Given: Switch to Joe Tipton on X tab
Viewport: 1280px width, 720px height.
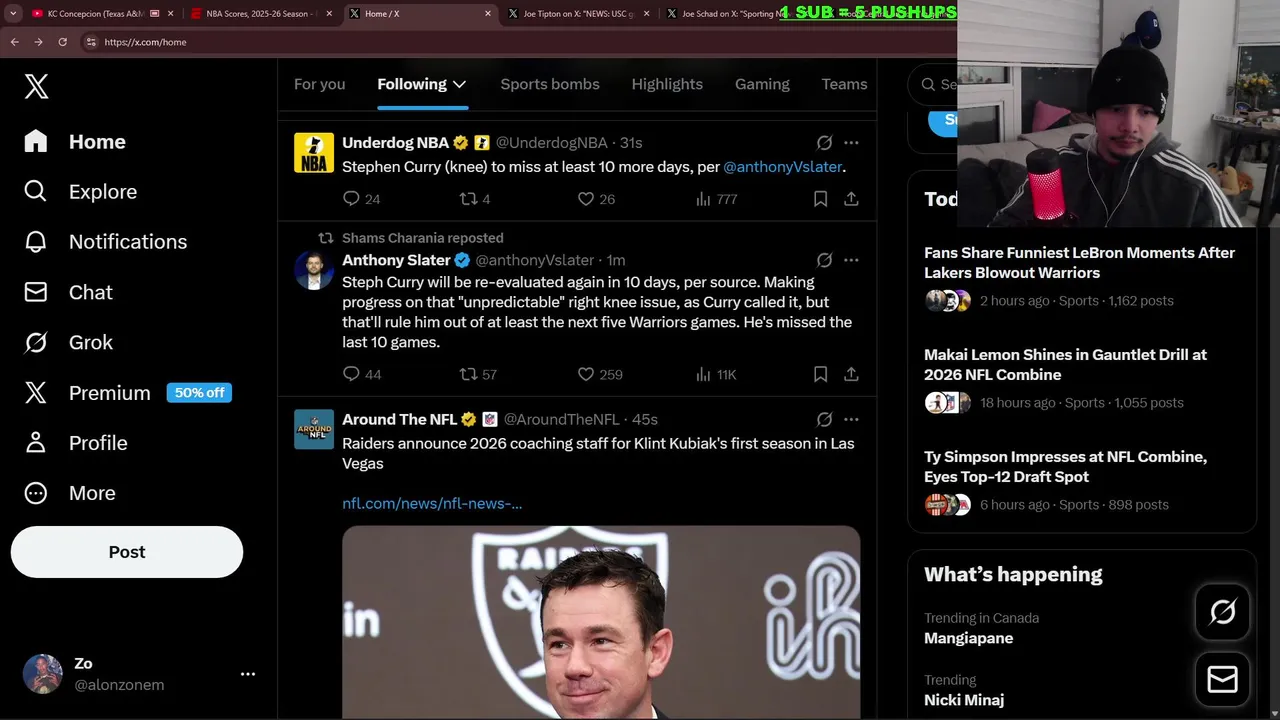Looking at the screenshot, I should (578, 14).
